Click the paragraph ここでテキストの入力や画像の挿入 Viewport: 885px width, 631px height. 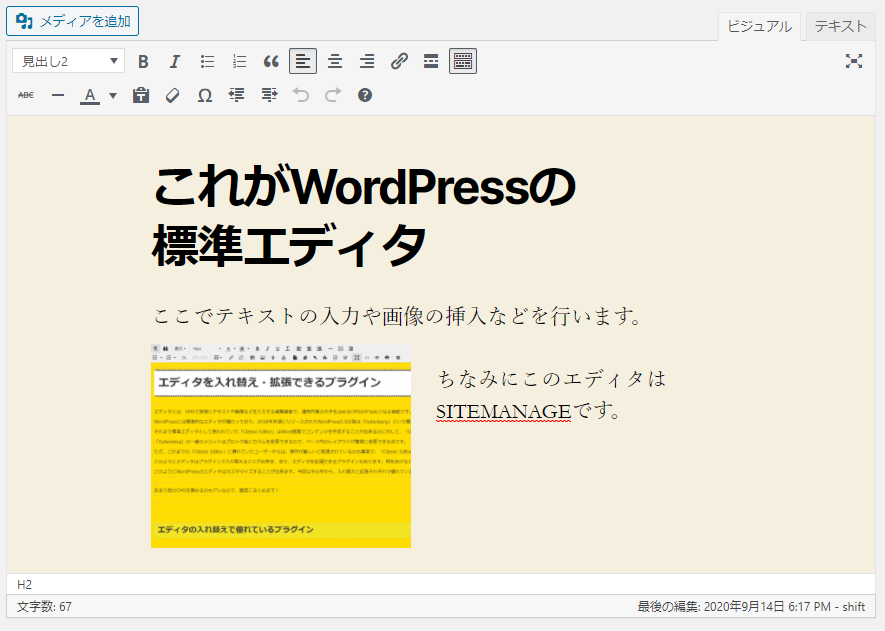(398, 316)
